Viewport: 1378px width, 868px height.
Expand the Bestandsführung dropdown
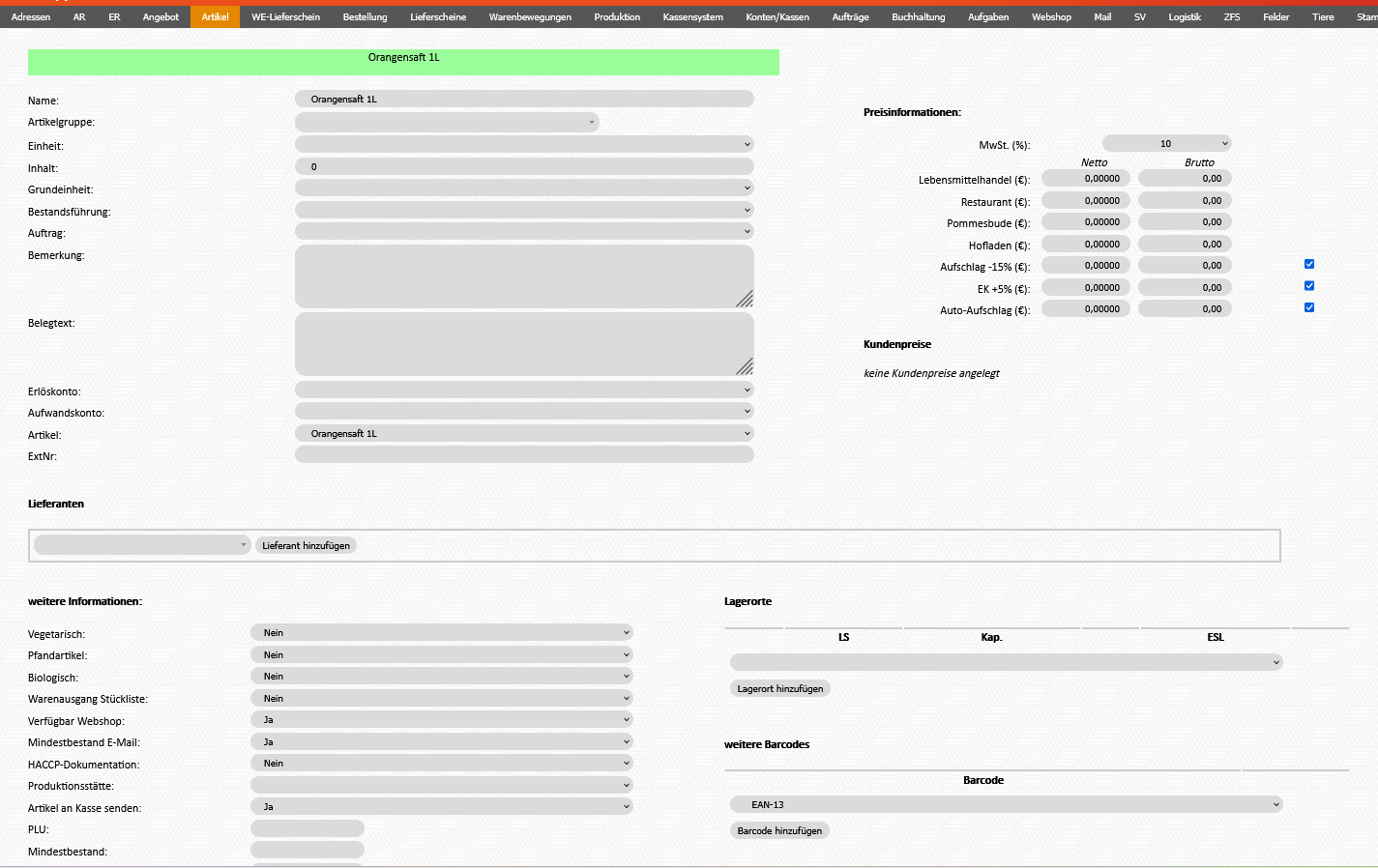[523, 211]
